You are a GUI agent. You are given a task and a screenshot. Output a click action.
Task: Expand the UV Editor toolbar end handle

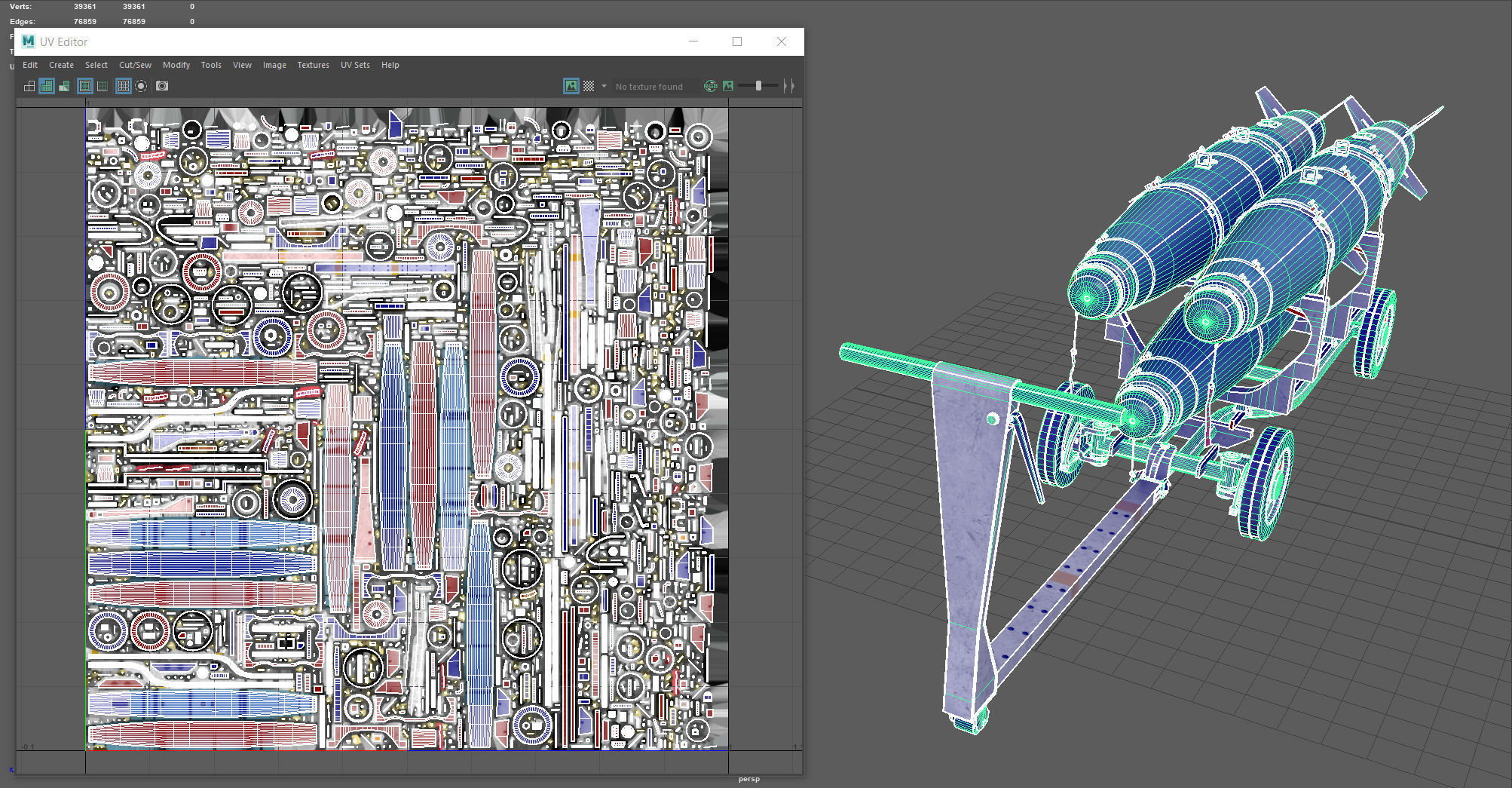pos(788,86)
